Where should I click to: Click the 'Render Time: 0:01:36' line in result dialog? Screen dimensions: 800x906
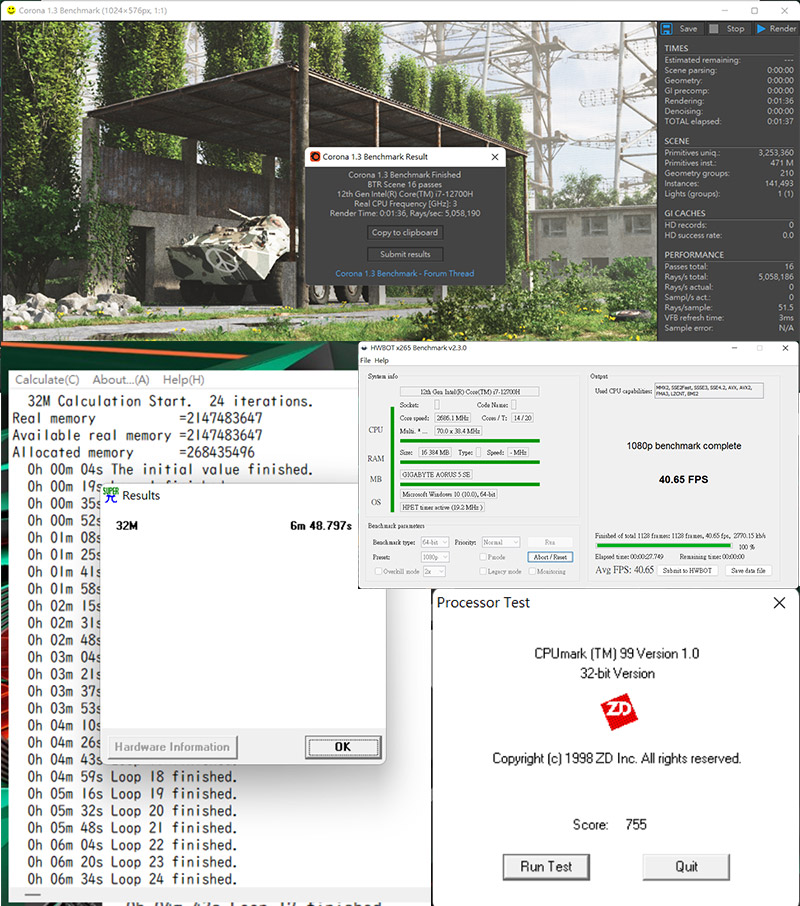click(x=405, y=213)
